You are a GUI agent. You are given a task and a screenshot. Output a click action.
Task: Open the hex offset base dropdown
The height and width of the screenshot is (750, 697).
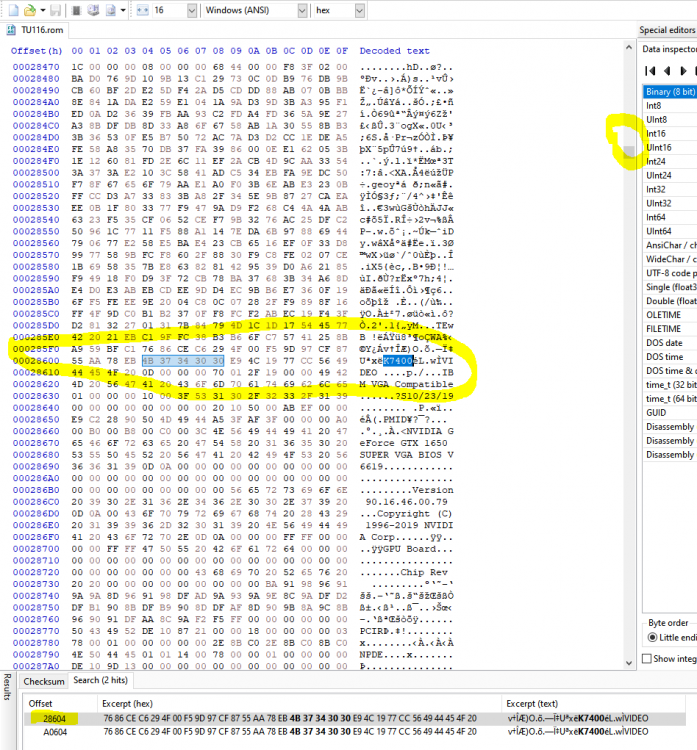360,10
